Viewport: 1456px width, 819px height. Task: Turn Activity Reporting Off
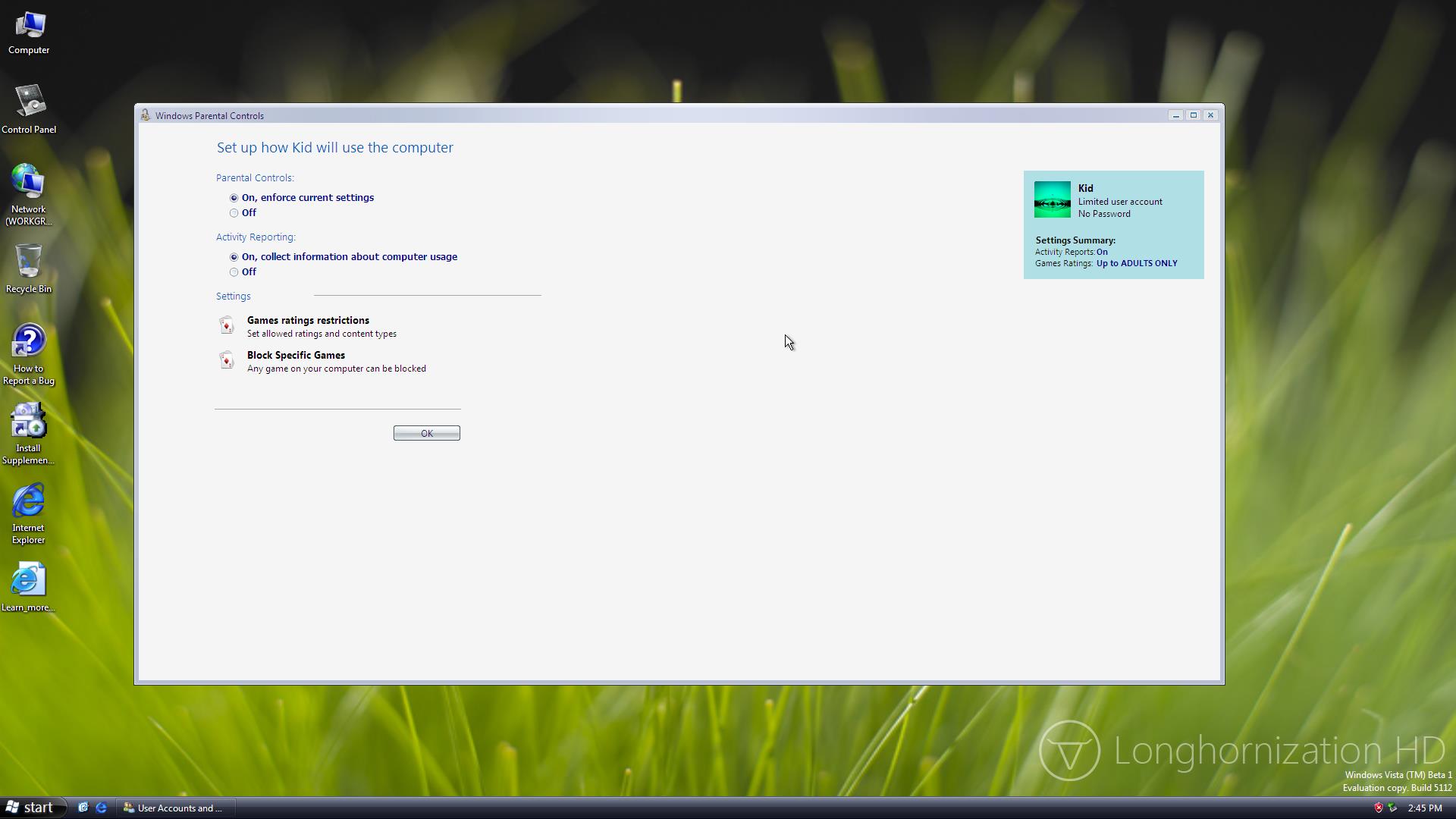(x=234, y=272)
